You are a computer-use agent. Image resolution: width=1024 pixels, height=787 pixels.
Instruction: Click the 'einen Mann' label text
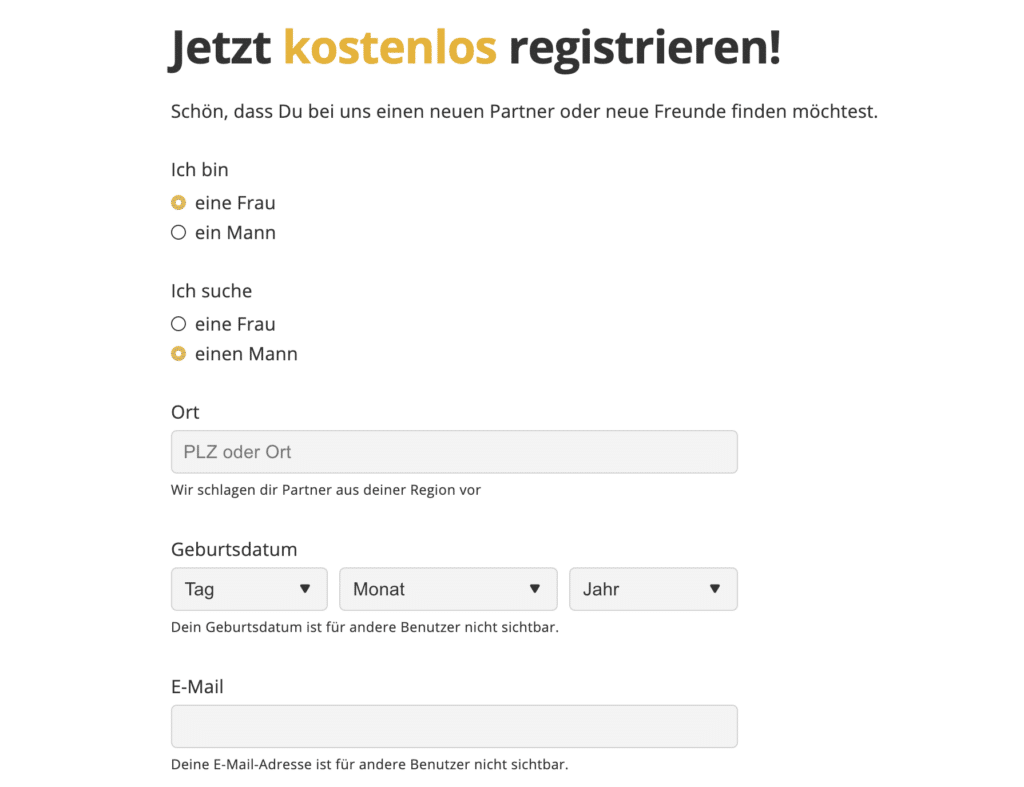click(x=246, y=354)
